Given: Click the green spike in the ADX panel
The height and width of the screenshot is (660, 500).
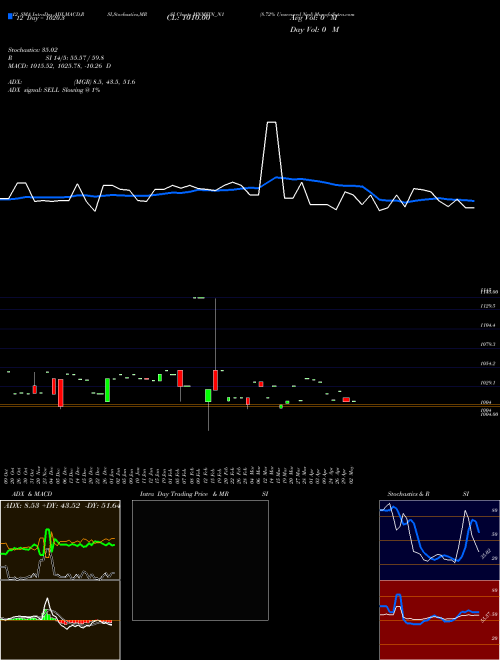Looking at the screenshot, I should tap(47, 541).
